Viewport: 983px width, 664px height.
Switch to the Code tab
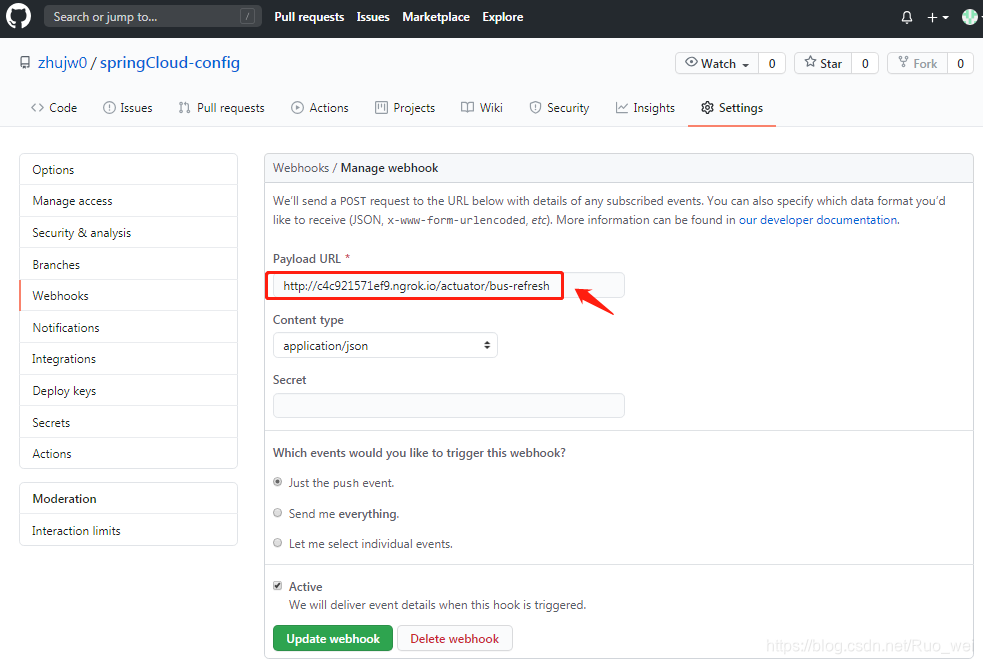54,108
